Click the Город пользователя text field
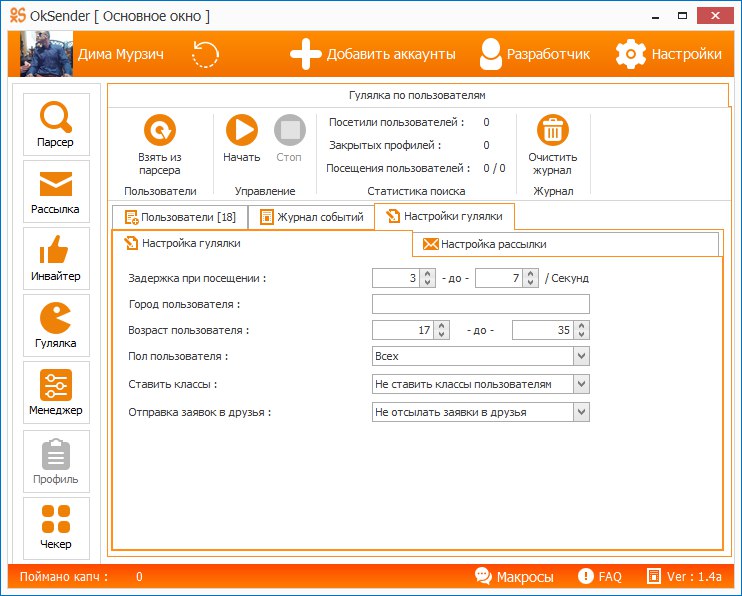742x596 pixels. point(480,304)
